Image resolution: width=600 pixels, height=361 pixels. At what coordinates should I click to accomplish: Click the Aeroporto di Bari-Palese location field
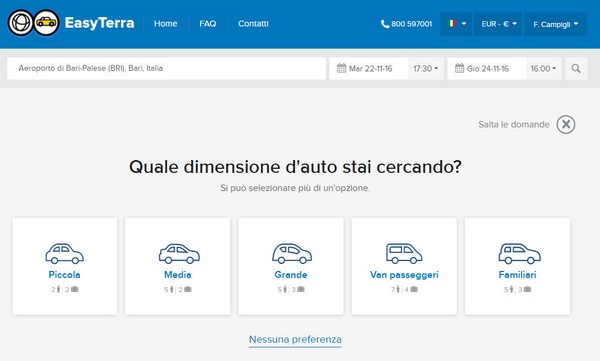pyautogui.click(x=166, y=69)
